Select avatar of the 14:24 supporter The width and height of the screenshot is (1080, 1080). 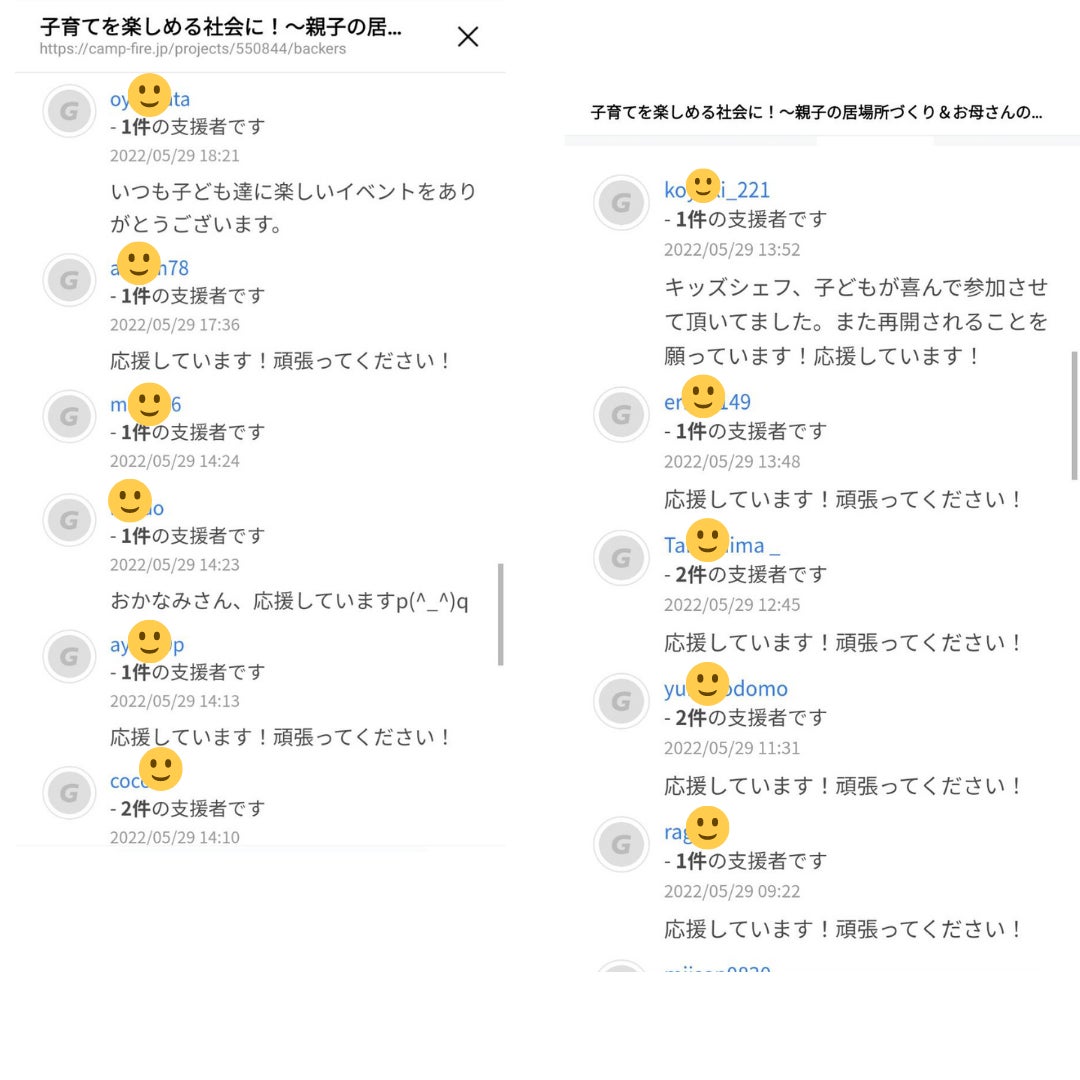click(x=69, y=417)
